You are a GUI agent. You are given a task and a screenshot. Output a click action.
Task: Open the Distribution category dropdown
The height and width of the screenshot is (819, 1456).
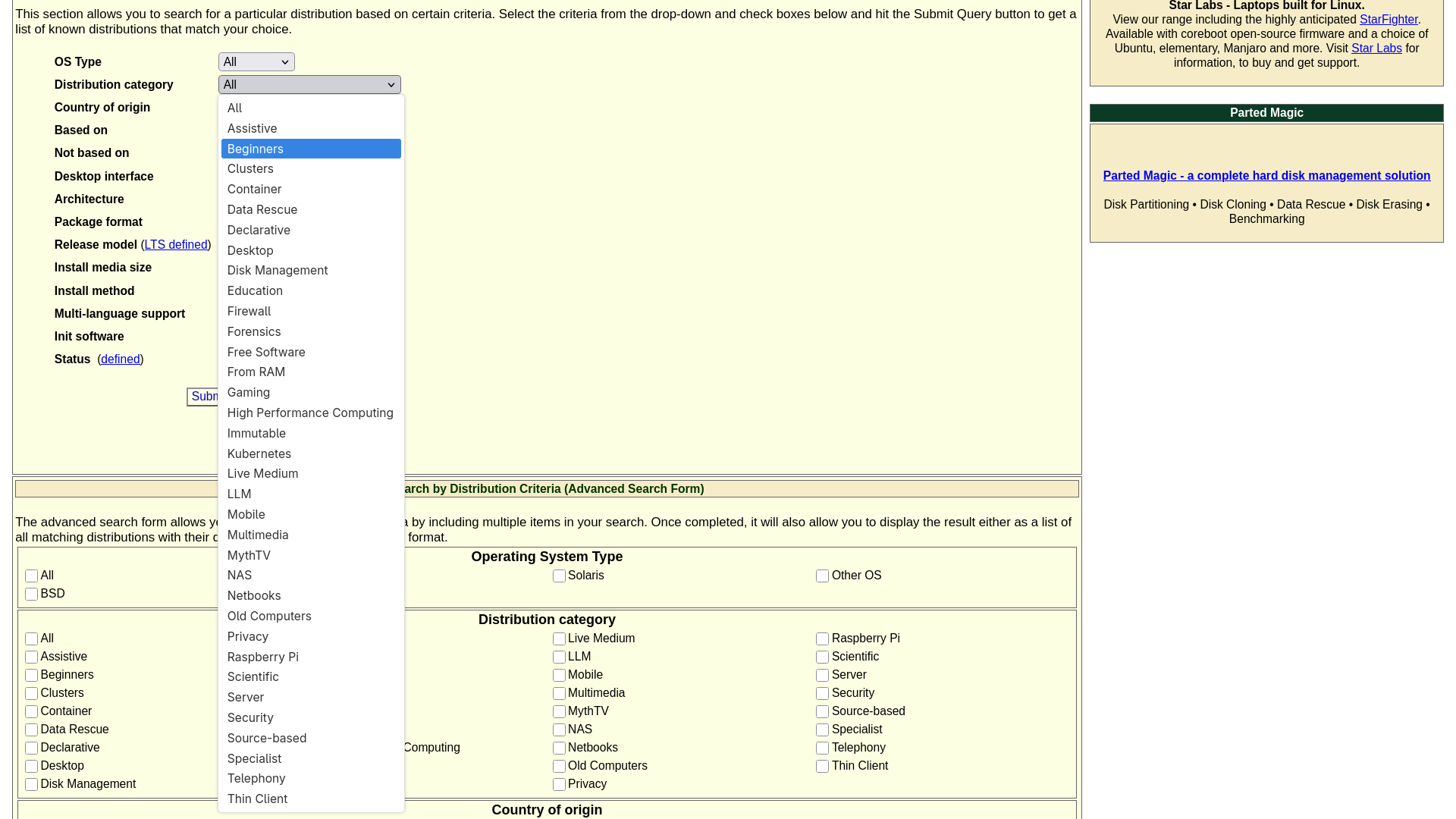(x=309, y=84)
